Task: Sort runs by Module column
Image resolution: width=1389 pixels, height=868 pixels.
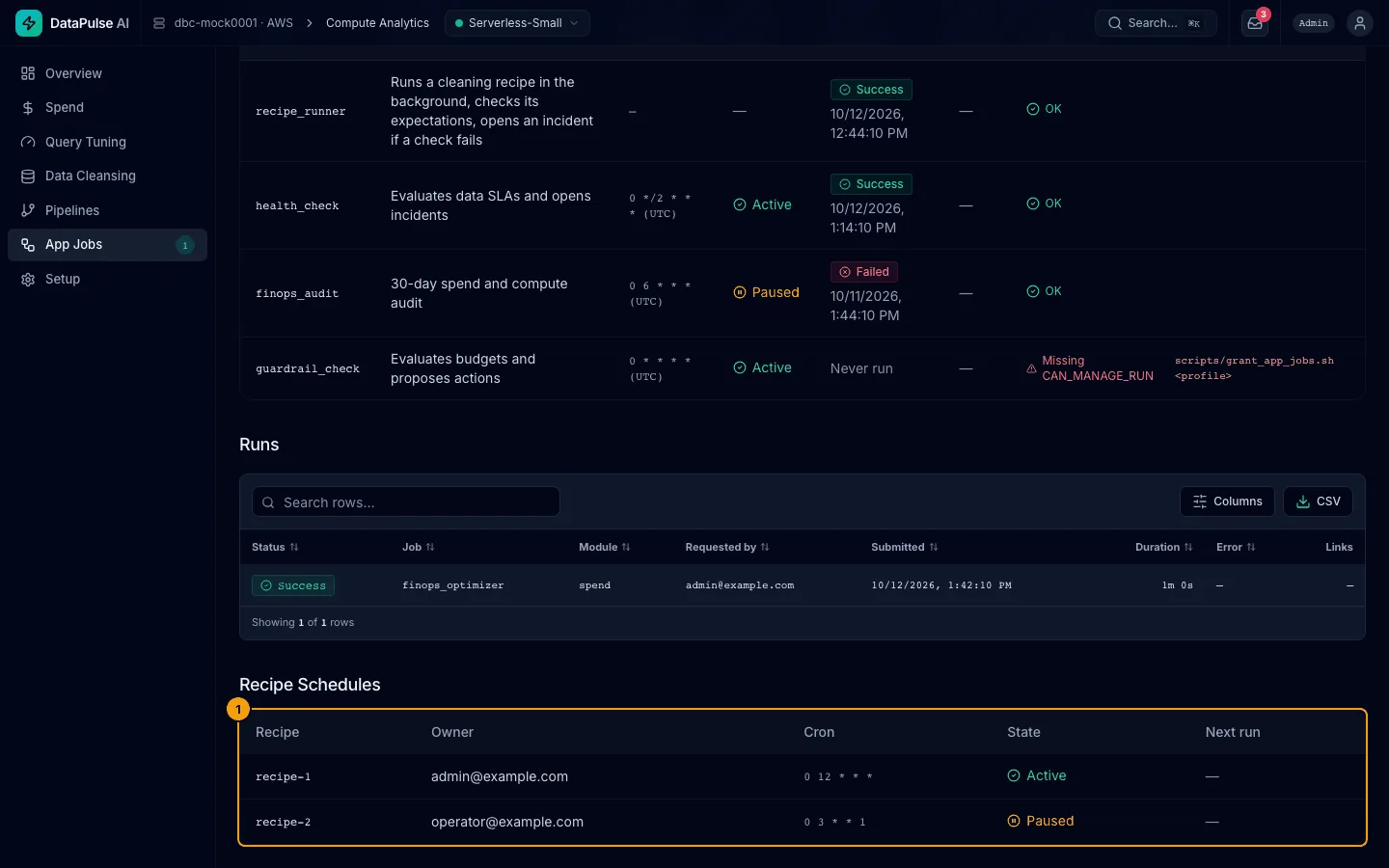Action: coord(605,547)
